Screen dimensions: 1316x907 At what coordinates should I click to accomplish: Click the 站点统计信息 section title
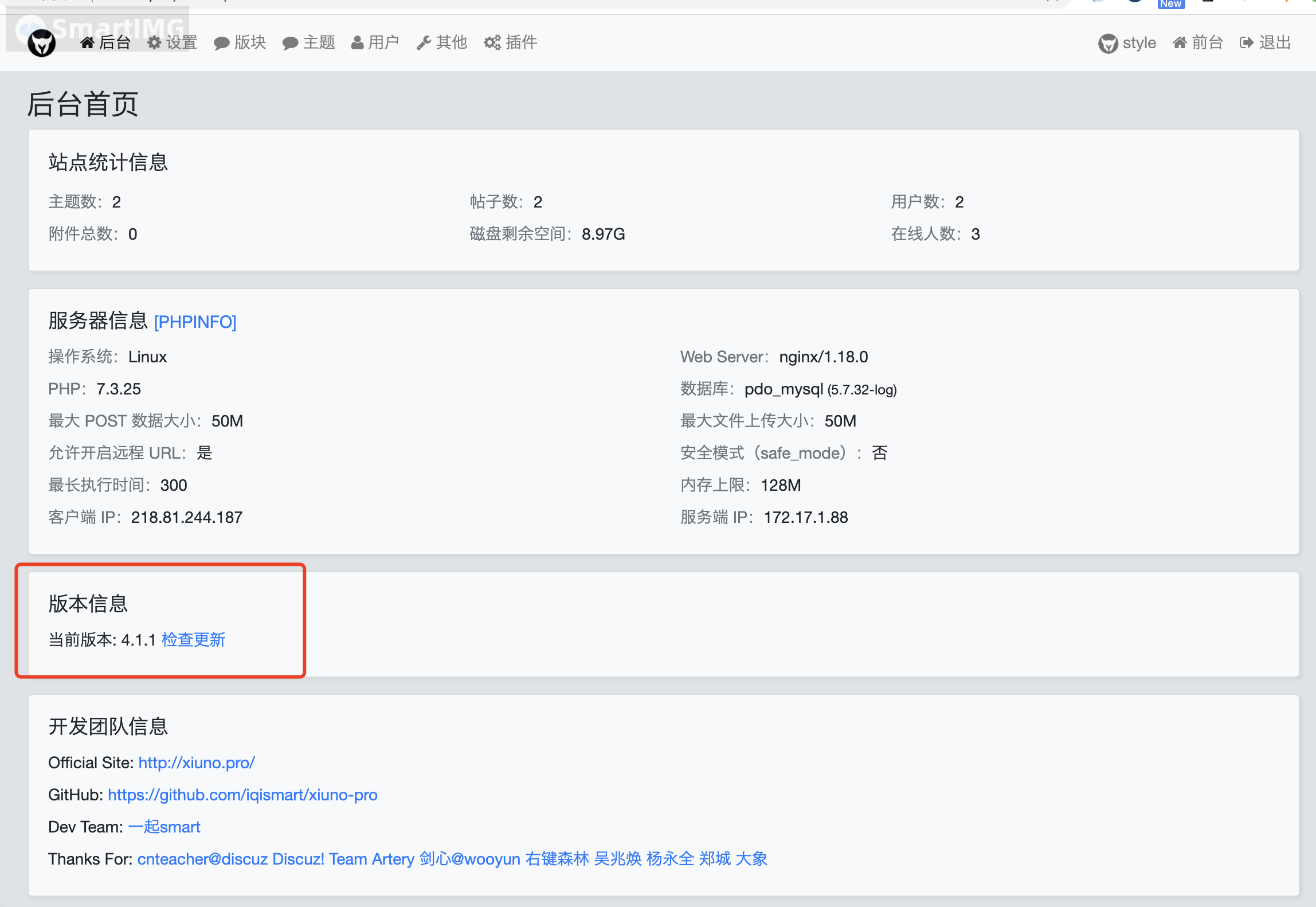click(x=108, y=162)
